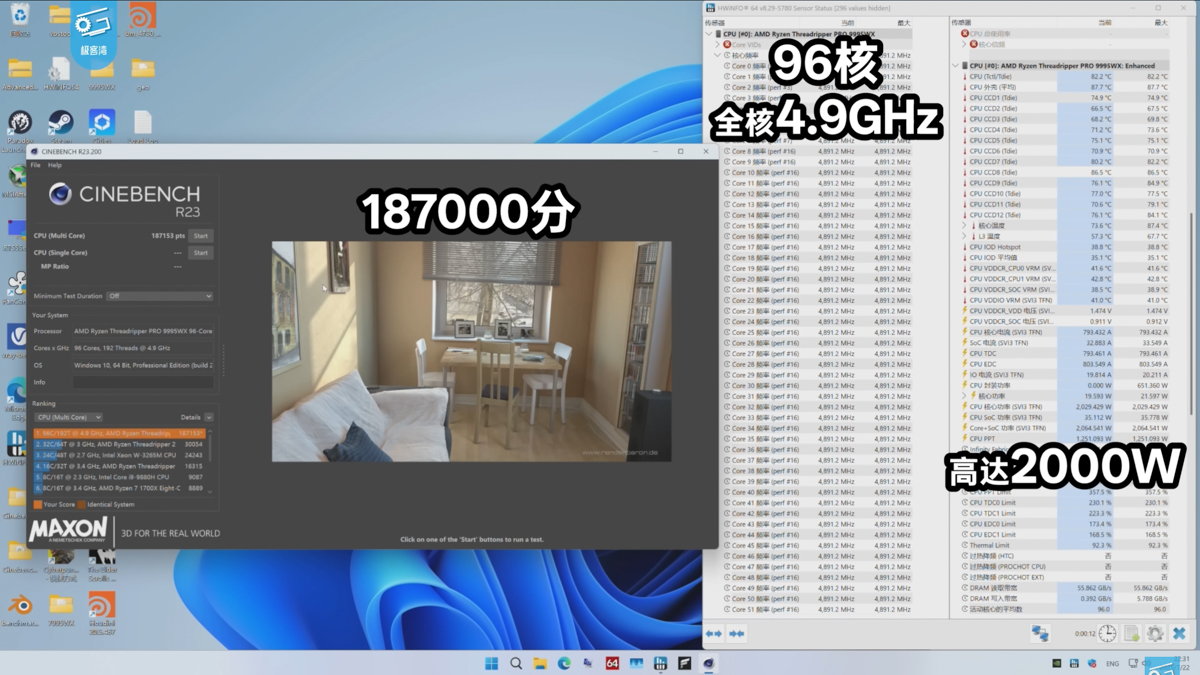This screenshot has height=675, width=1200.
Task: Select the 96C/192T Threadripper ranking row
Action: coord(119,434)
